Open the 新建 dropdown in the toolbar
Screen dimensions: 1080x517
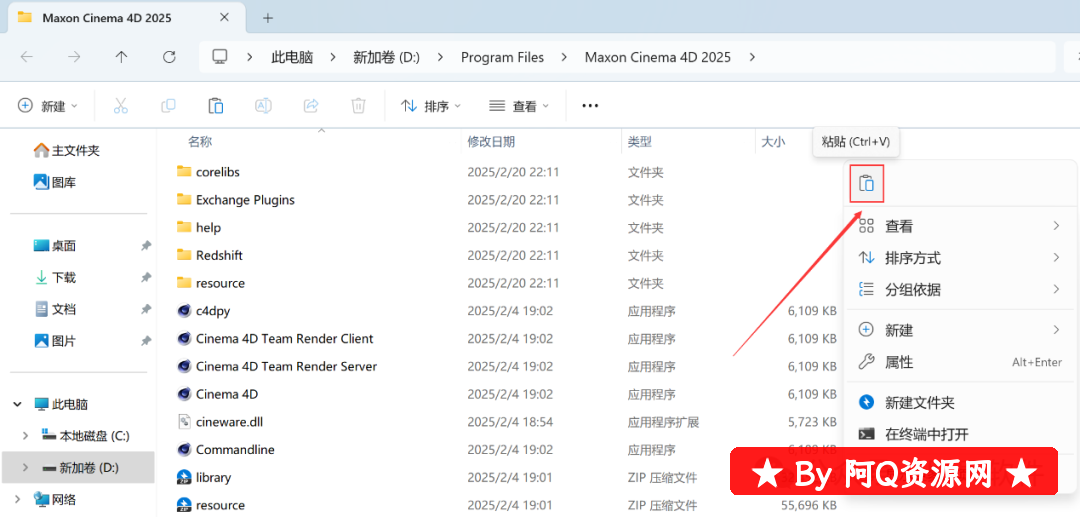point(48,106)
